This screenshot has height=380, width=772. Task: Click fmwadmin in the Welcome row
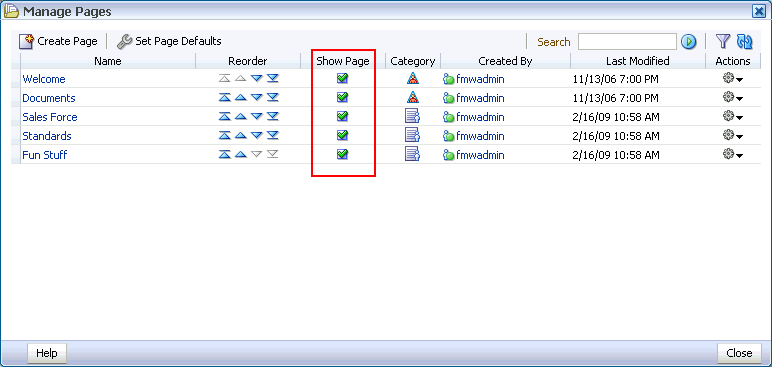coord(480,79)
